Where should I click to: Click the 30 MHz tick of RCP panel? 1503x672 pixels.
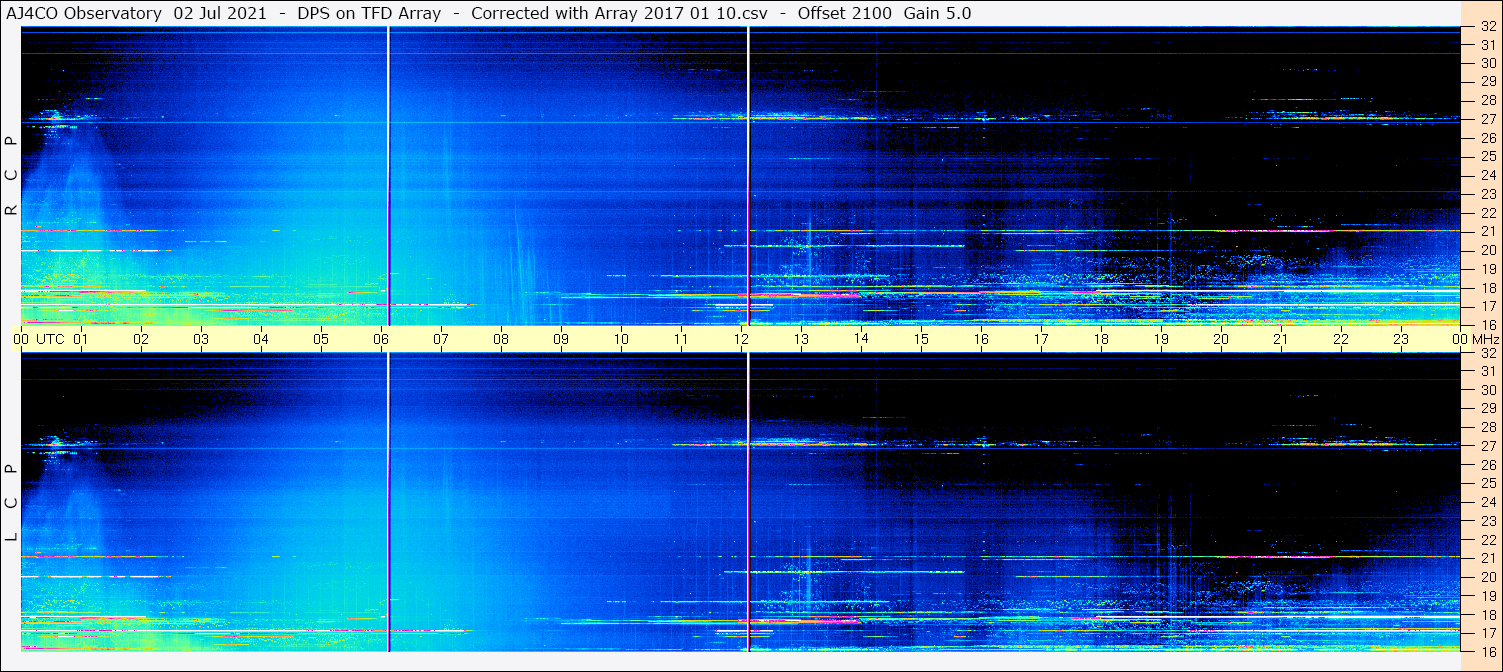pyautogui.click(x=1487, y=63)
